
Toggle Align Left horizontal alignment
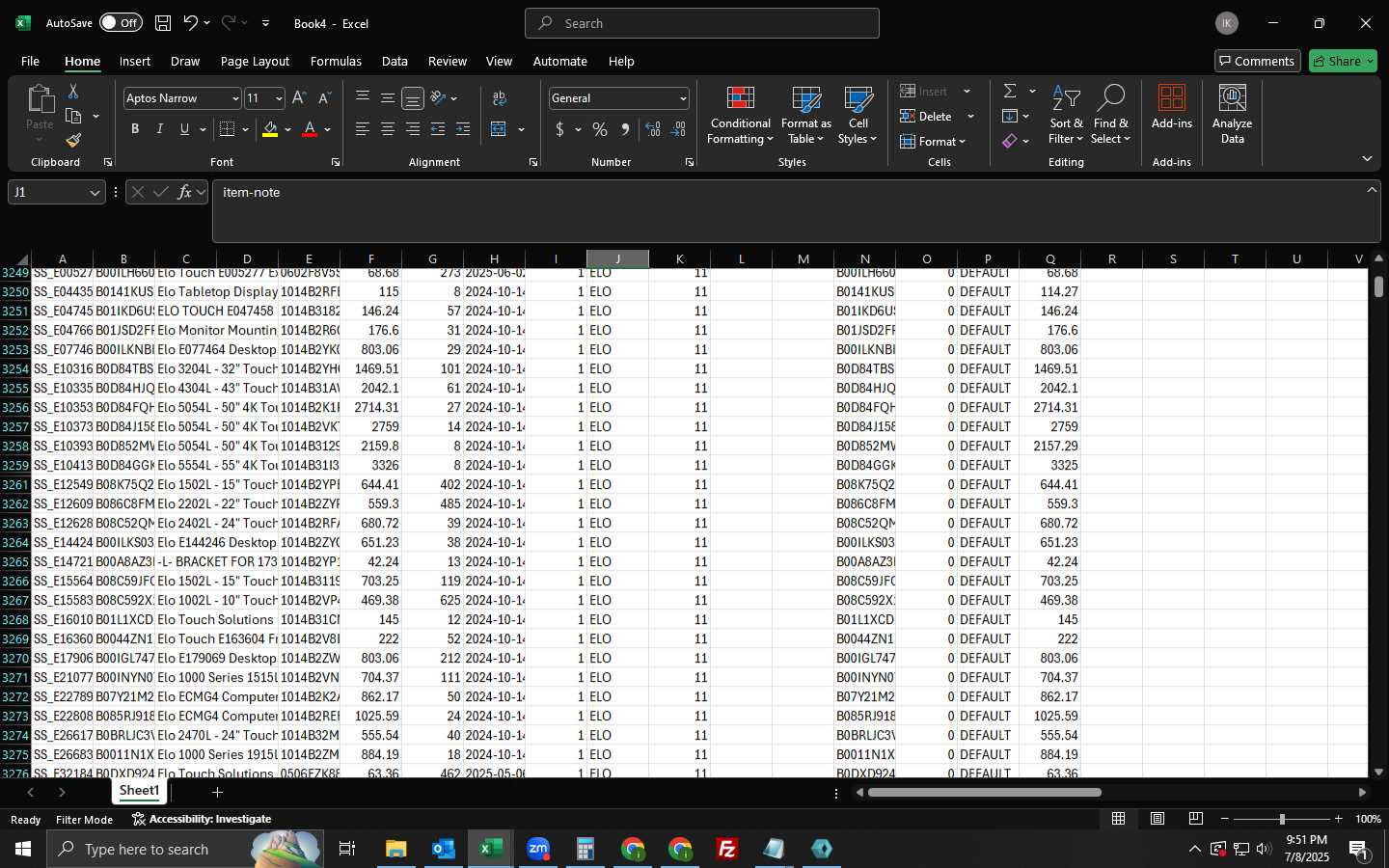click(363, 129)
